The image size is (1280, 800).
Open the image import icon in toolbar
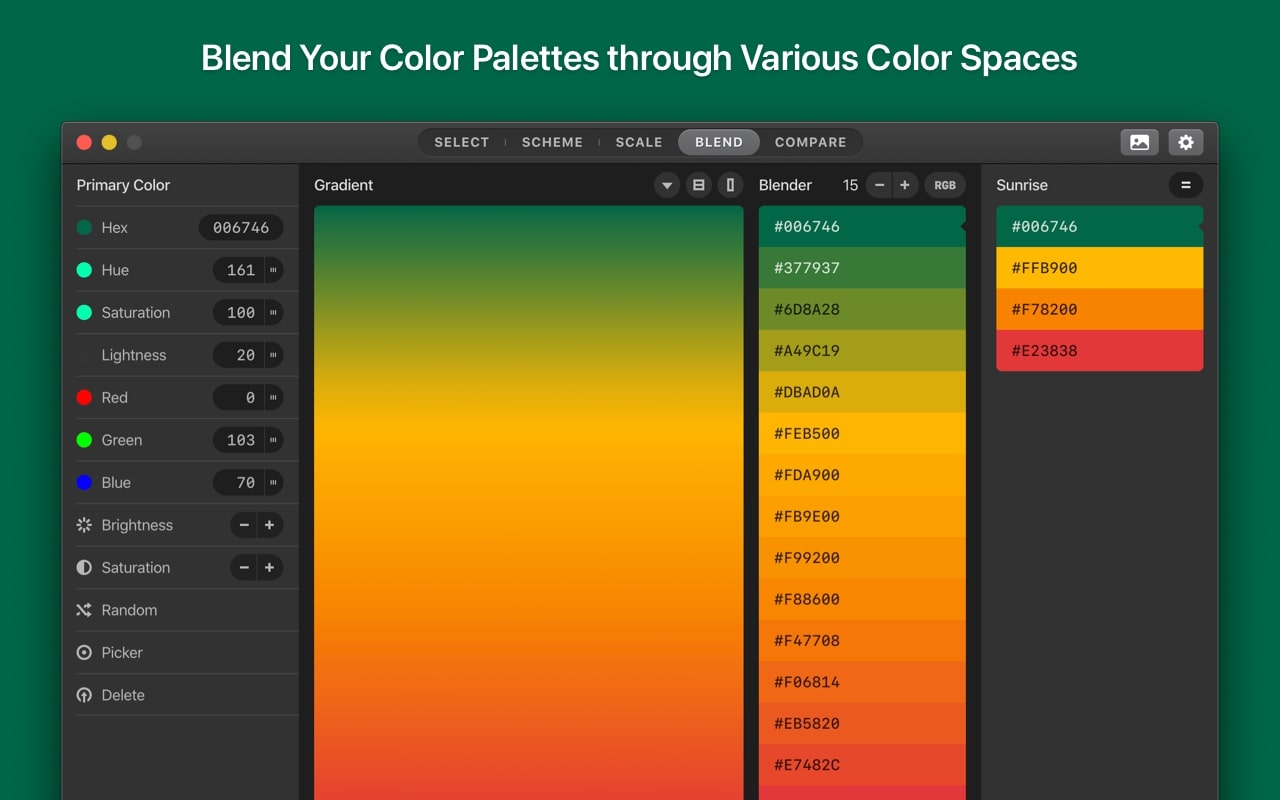(1139, 142)
